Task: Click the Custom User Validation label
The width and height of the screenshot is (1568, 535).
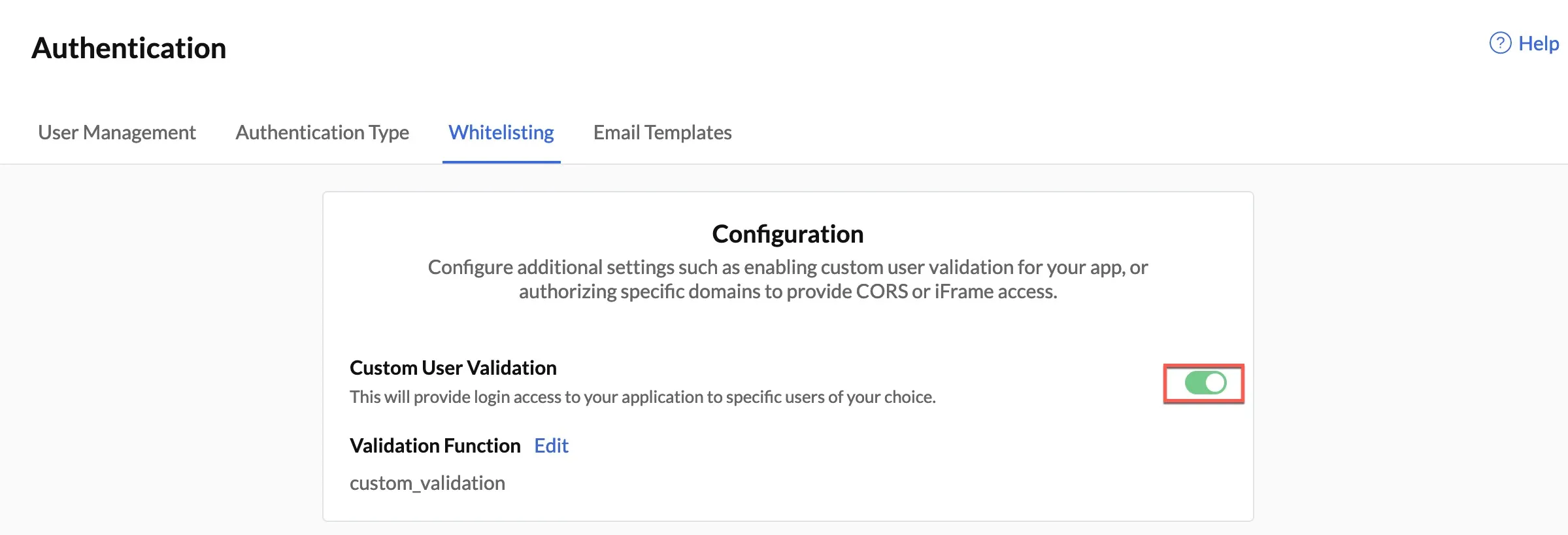Action: pyautogui.click(x=453, y=368)
